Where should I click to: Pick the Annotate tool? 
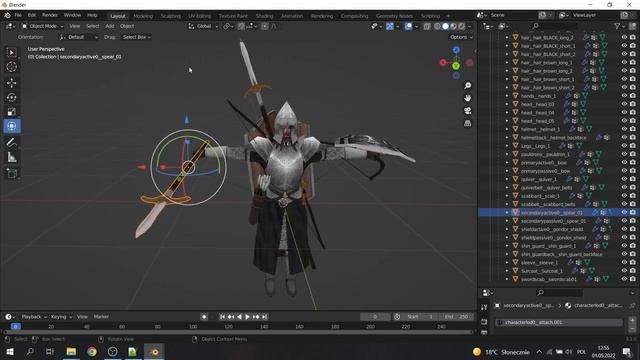click(11, 142)
